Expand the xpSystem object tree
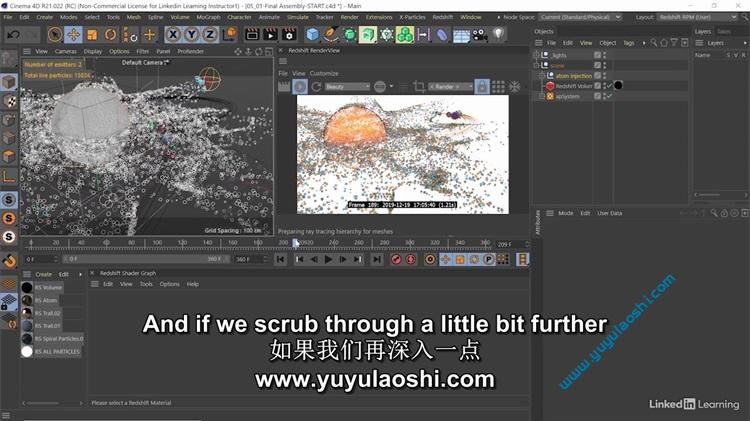This screenshot has height=421, width=750. pyautogui.click(x=542, y=96)
